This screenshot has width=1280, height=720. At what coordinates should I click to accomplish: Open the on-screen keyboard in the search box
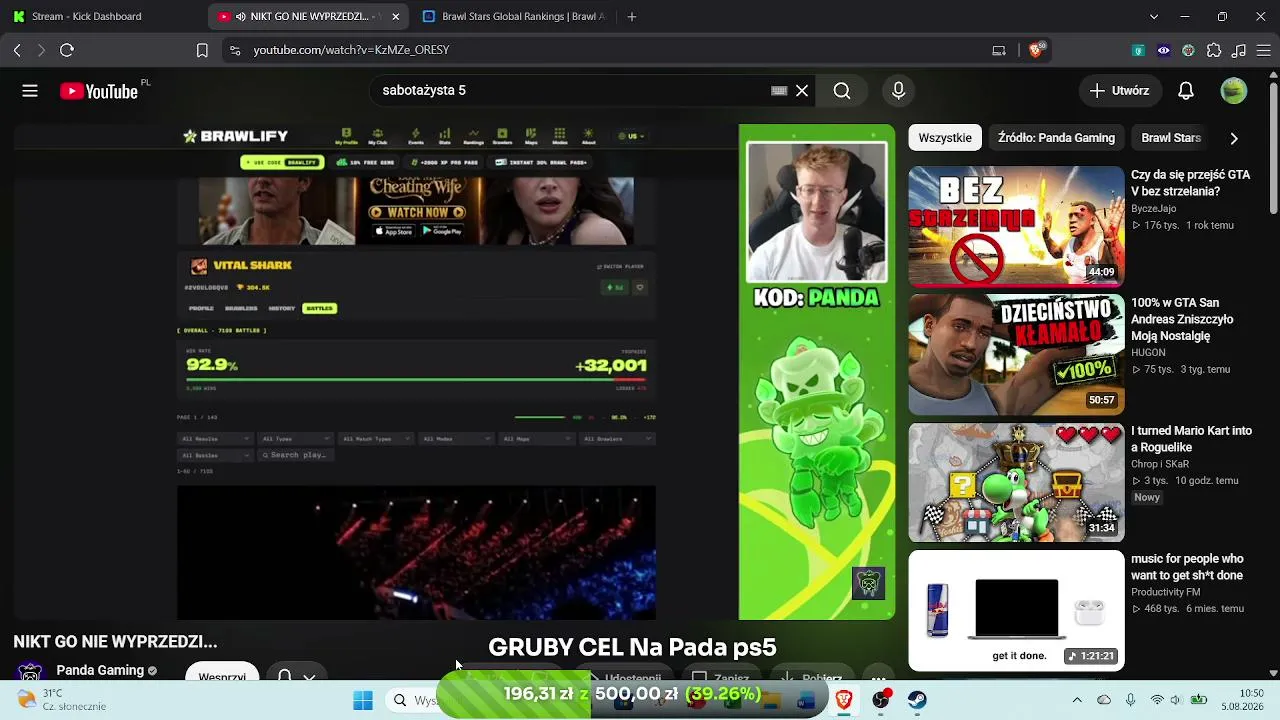point(779,91)
